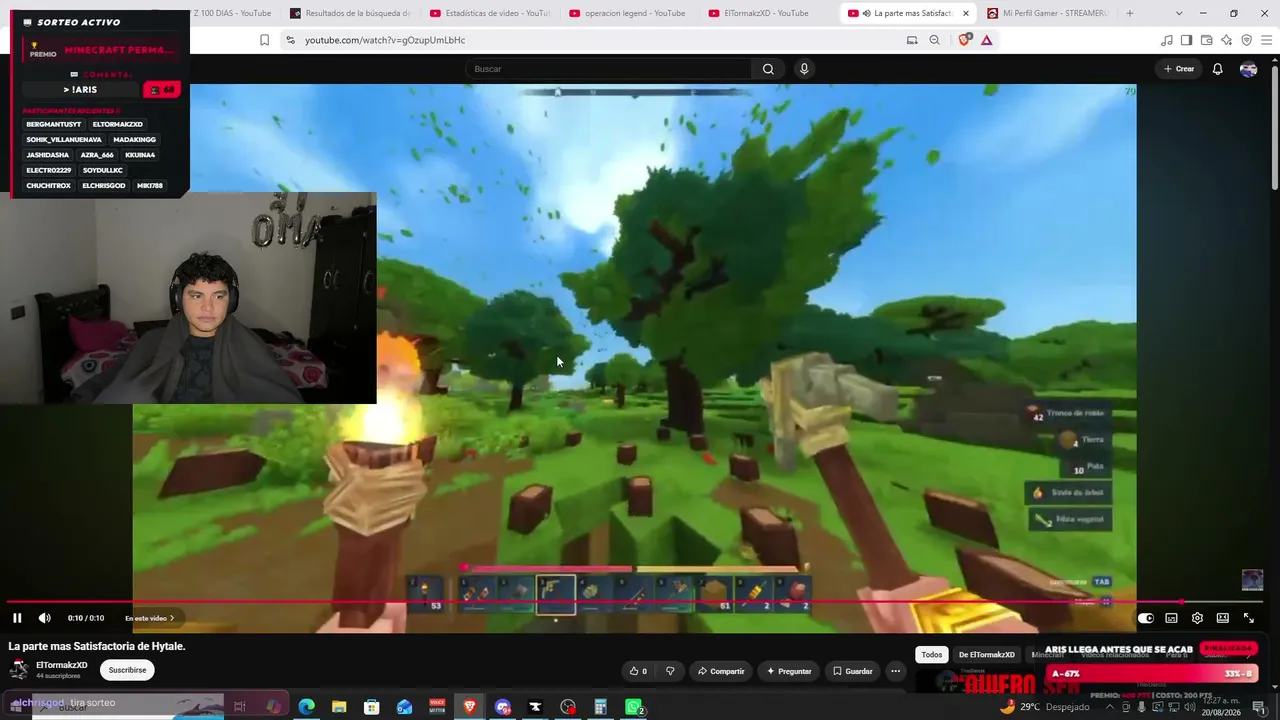Open Brave VPN shield icon
Viewport: 1280px width, 720px height.
(x=1246, y=40)
